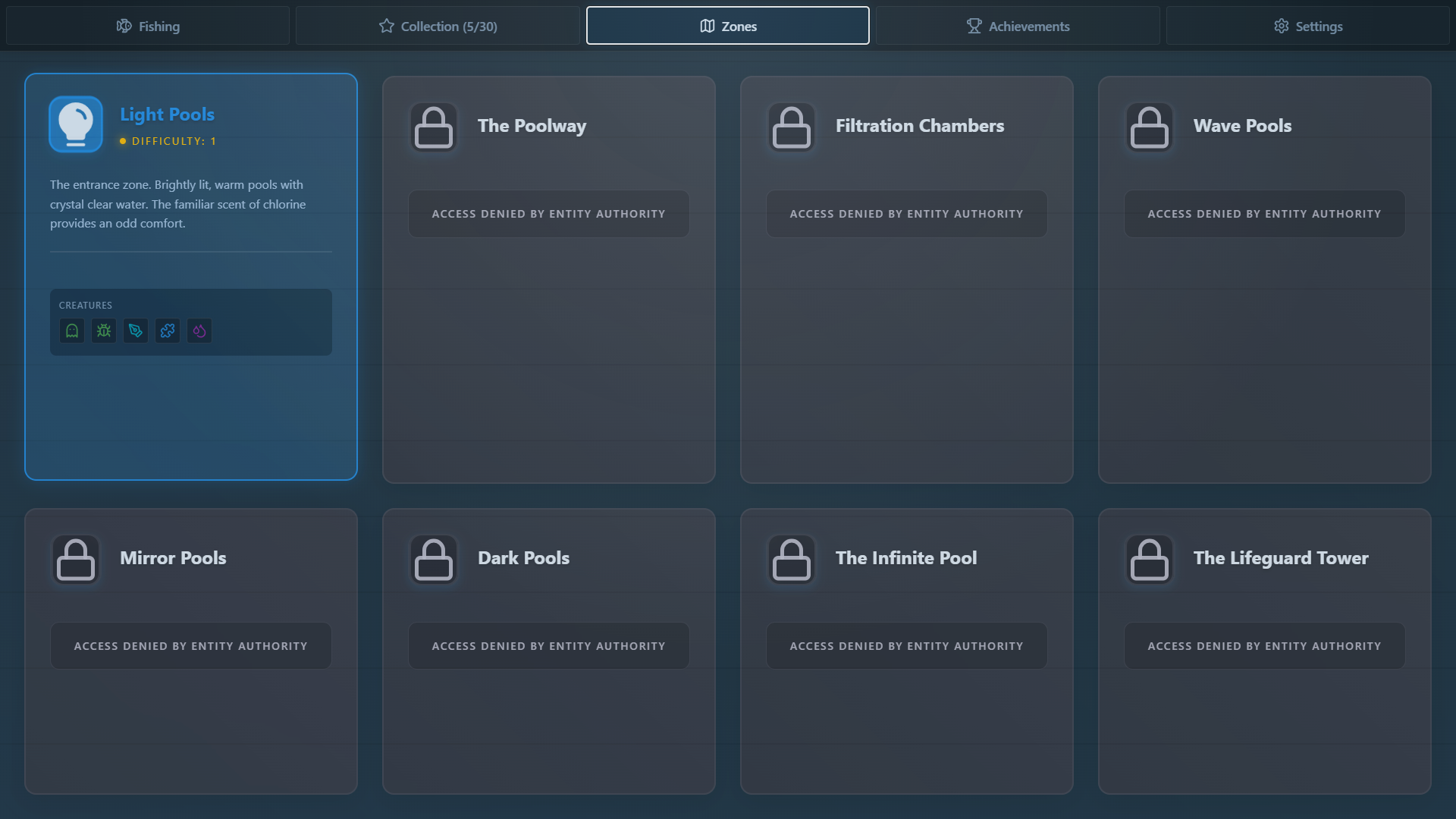Go to the Settings tab
Screen dimensions: 1456x819
pyautogui.click(x=1307, y=26)
